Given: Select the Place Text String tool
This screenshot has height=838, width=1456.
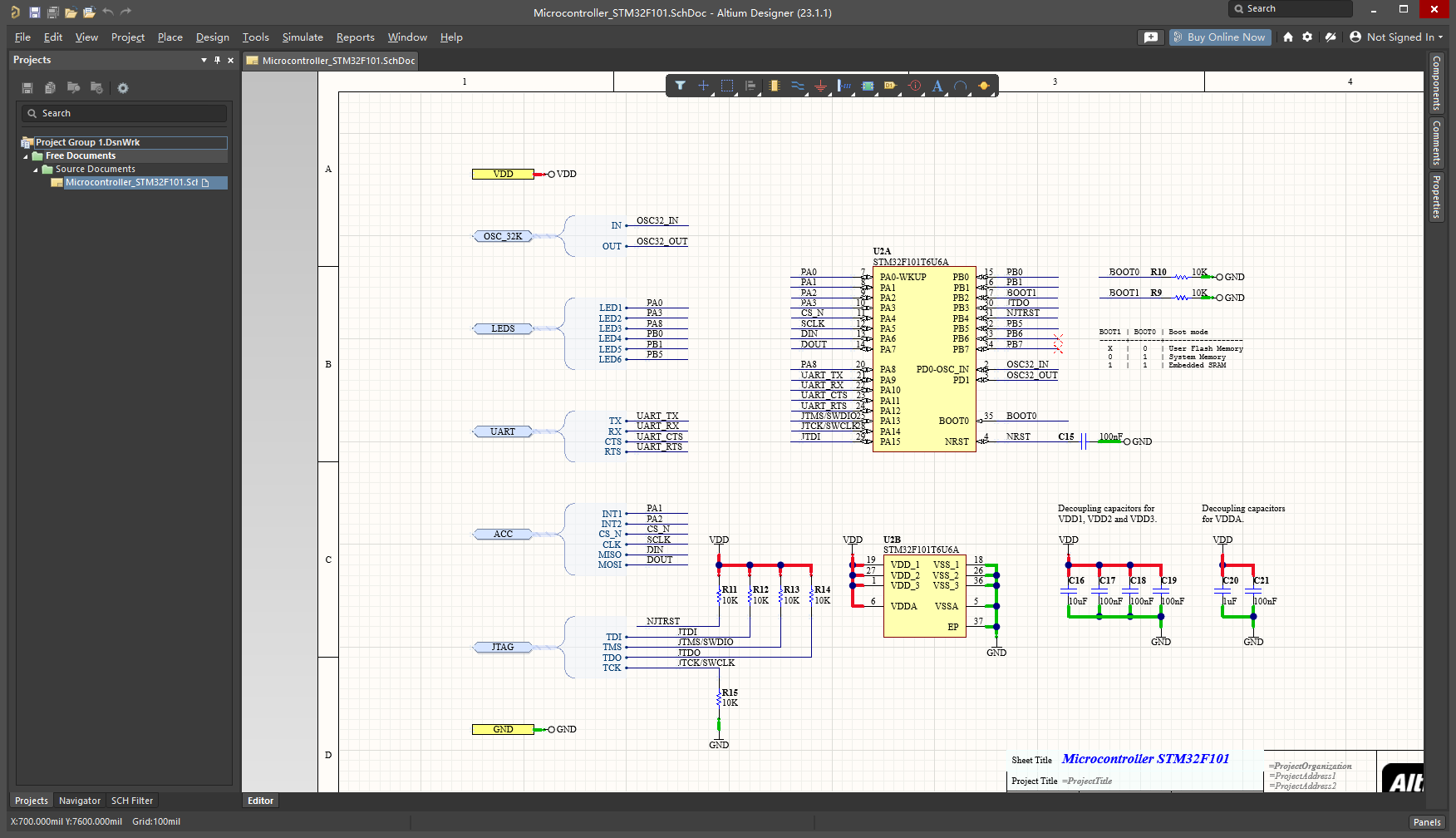Looking at the screenshot, I should coord(937,86).
